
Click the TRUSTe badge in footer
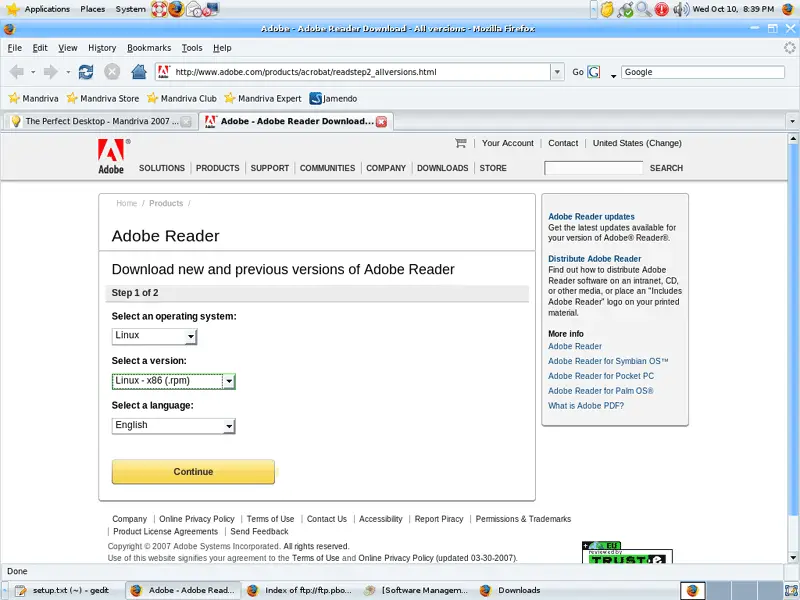627,553
